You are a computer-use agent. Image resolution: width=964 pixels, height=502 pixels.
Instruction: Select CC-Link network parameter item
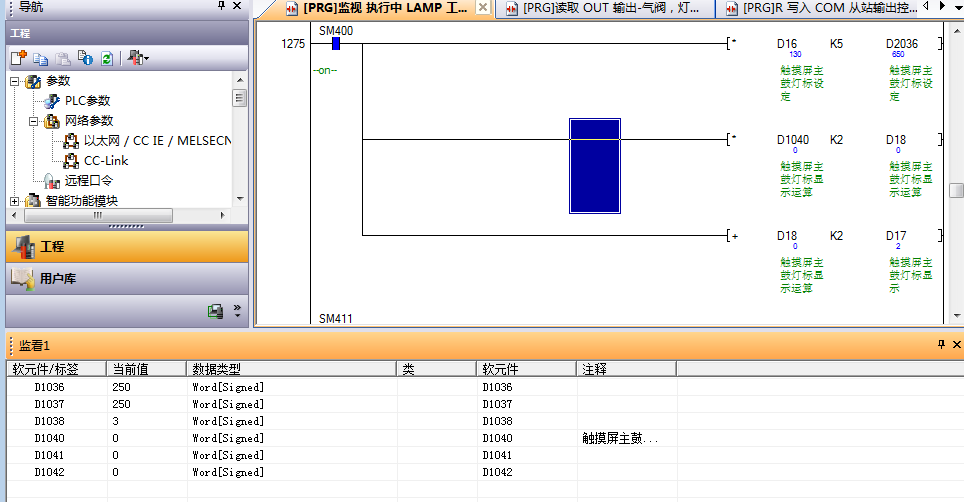(105, 160)
